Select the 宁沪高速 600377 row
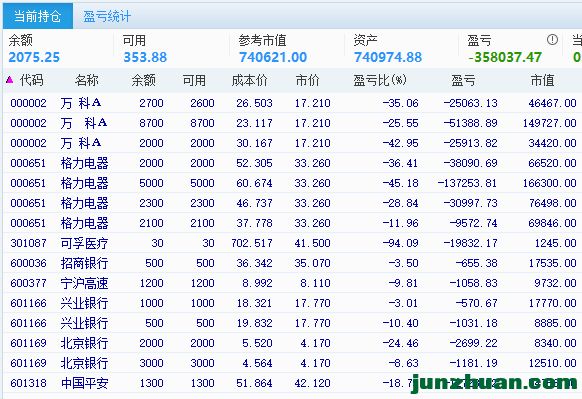Screen dimensions: 582x399 click(292, 283)
